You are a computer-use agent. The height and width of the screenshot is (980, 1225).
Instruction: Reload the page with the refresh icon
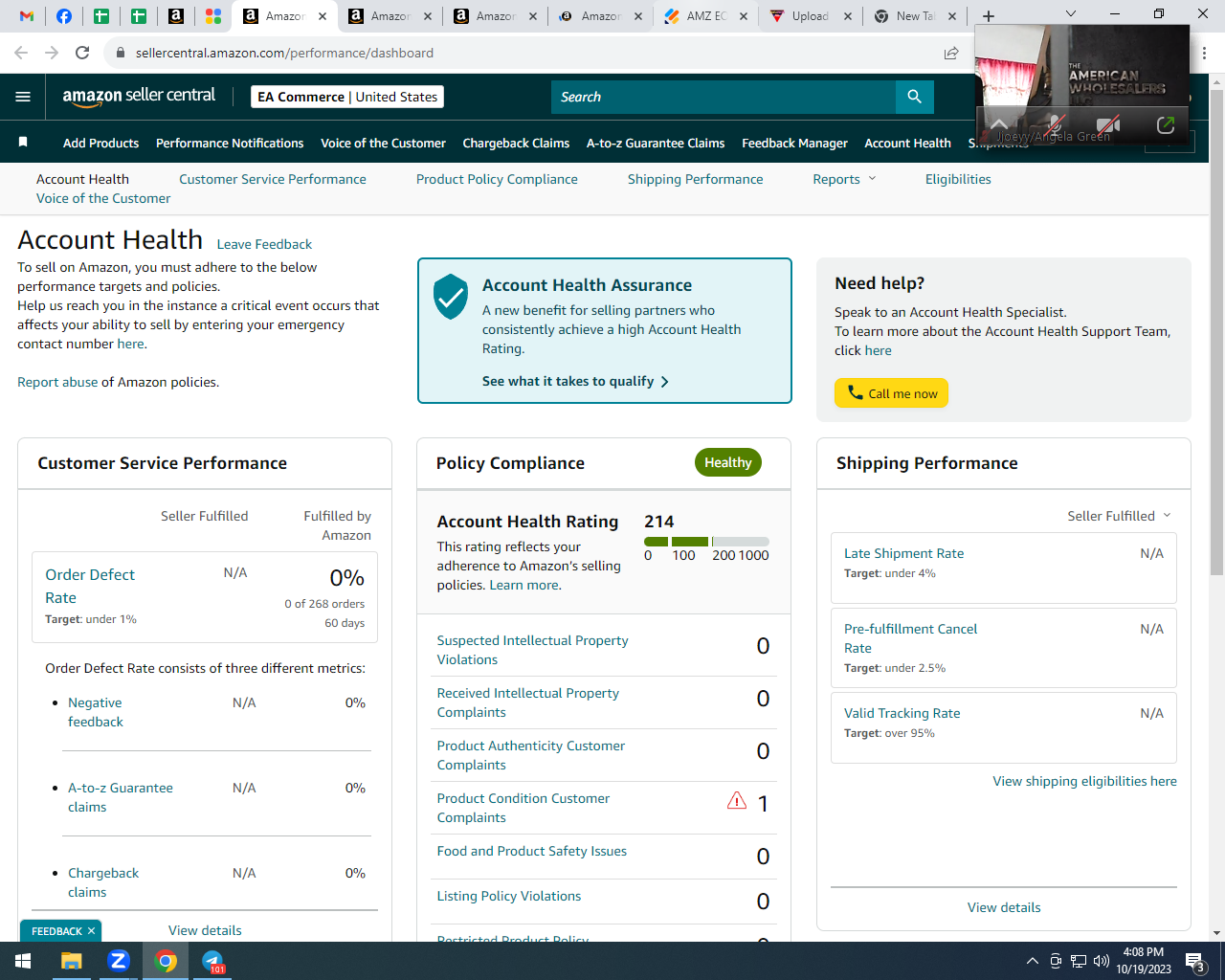82,53
